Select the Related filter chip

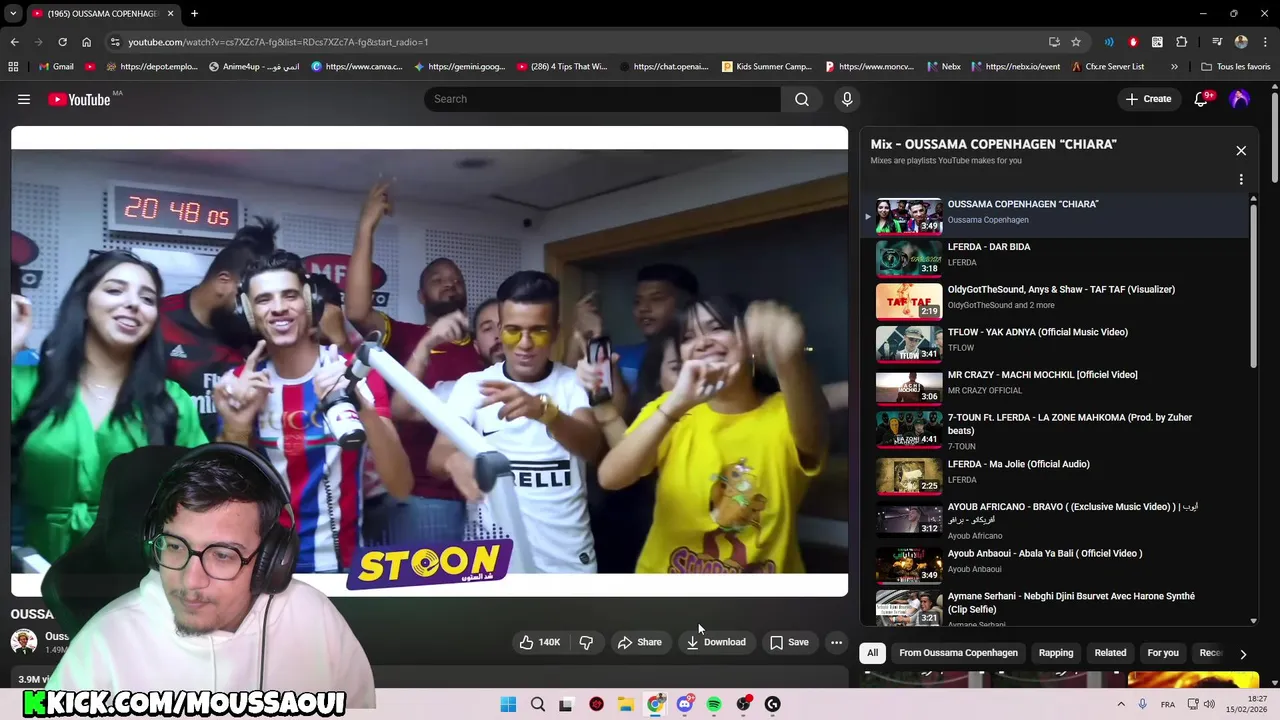tap(1110, 653)
